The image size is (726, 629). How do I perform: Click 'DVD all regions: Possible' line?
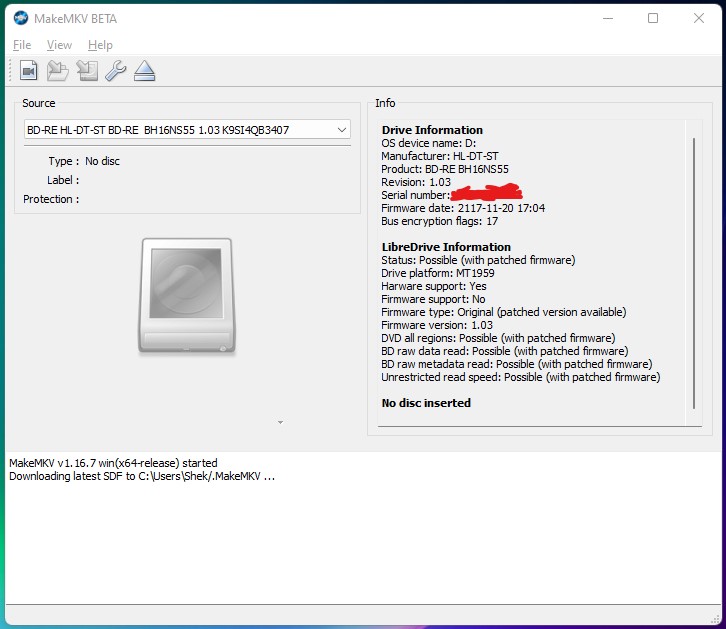pos(498,337)
